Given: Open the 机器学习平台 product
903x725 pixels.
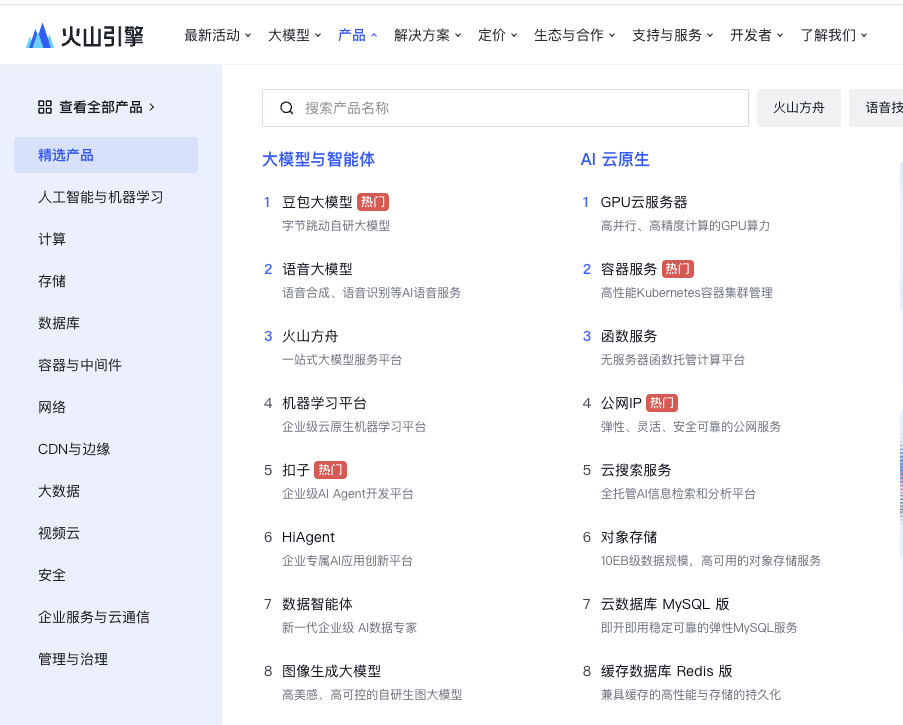Looking at the screenshot, I should pyautogui.click(x=324, y=403).
